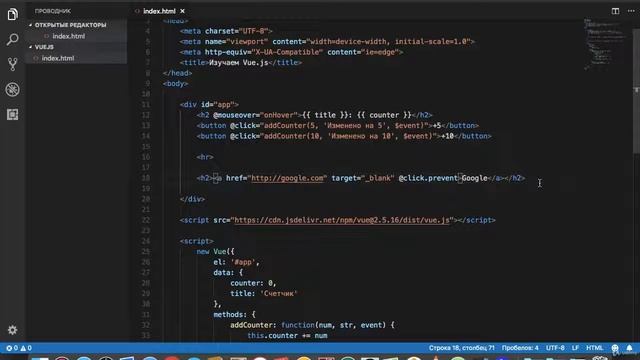
Task: Open the Manage gear menu
Action: (x=13, y=330)
